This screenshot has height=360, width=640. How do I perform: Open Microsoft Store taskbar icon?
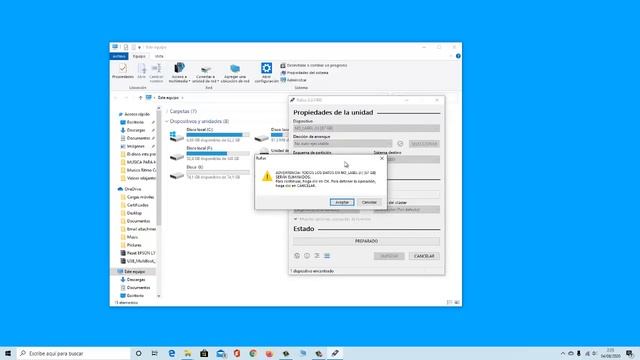(204, 353)
